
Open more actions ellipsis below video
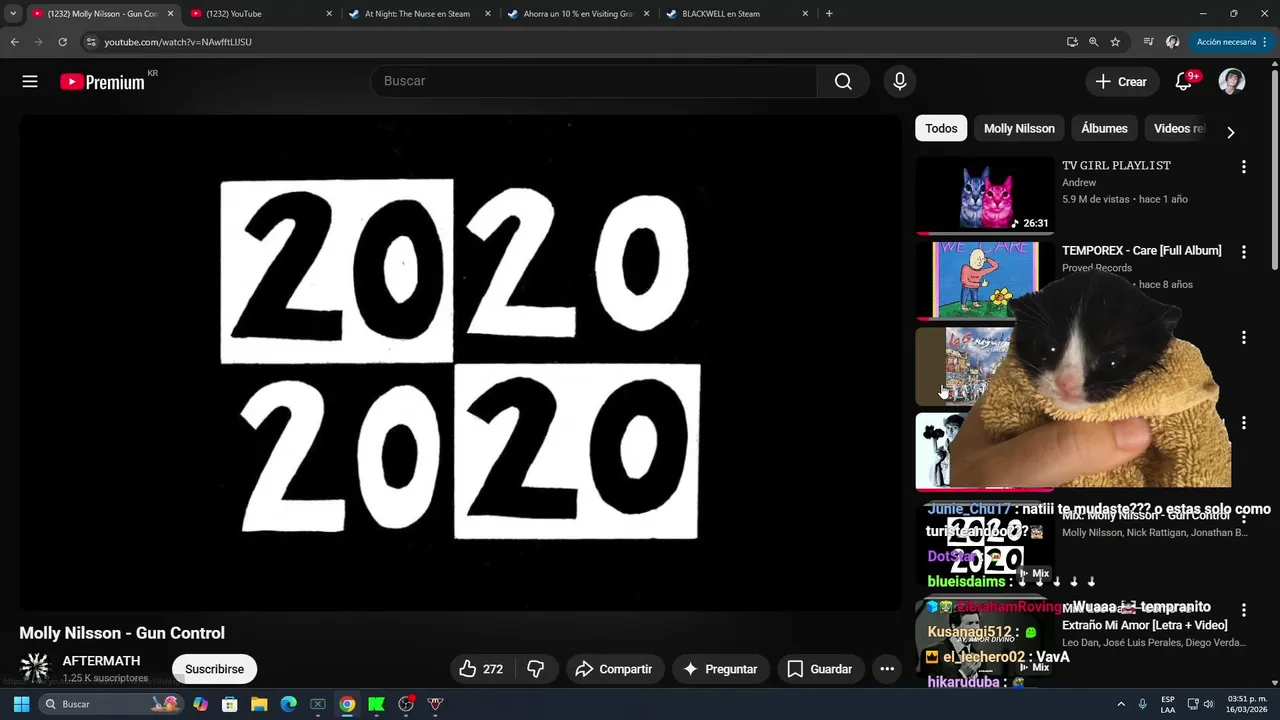(x=887, y=669)
